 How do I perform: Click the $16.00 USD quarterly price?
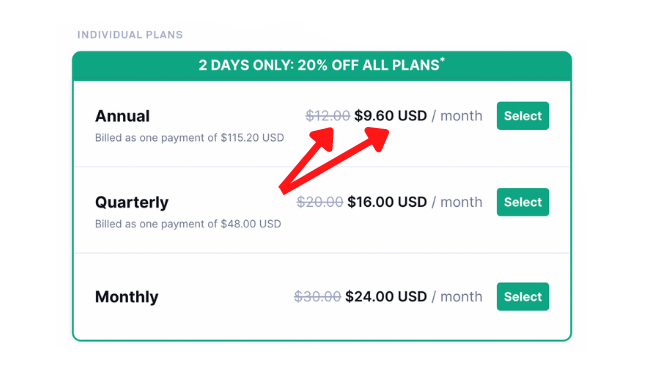click(x=387, y=202)
